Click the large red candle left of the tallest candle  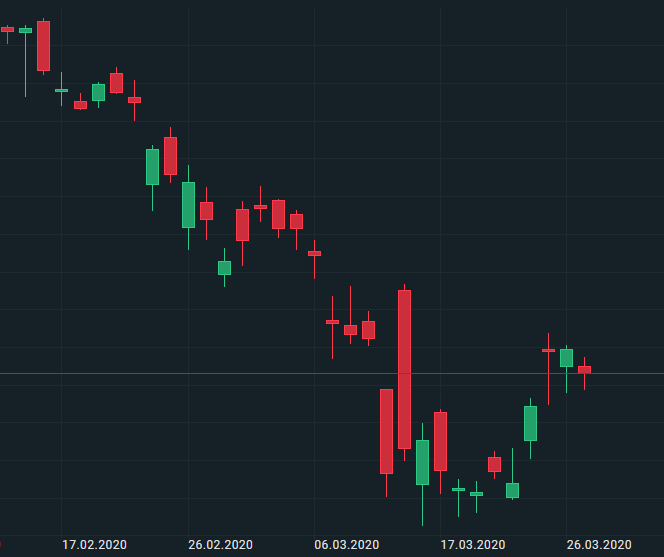386,431
